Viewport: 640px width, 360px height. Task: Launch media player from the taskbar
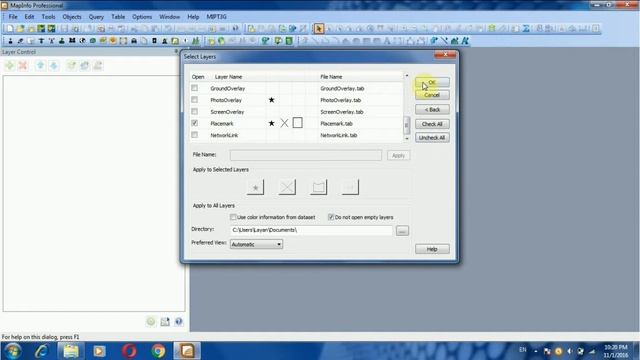point(99,351)
